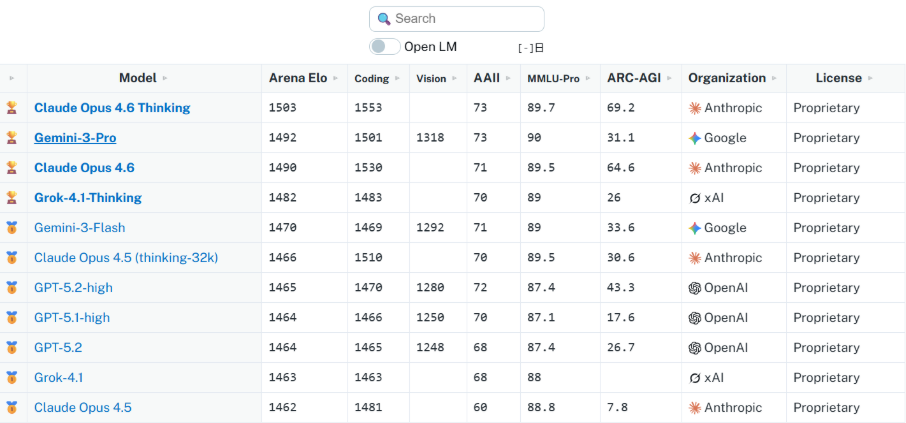
Task: Click the trophy icon beside Claude Opus 4.6 Thinking
Action: 12,108
